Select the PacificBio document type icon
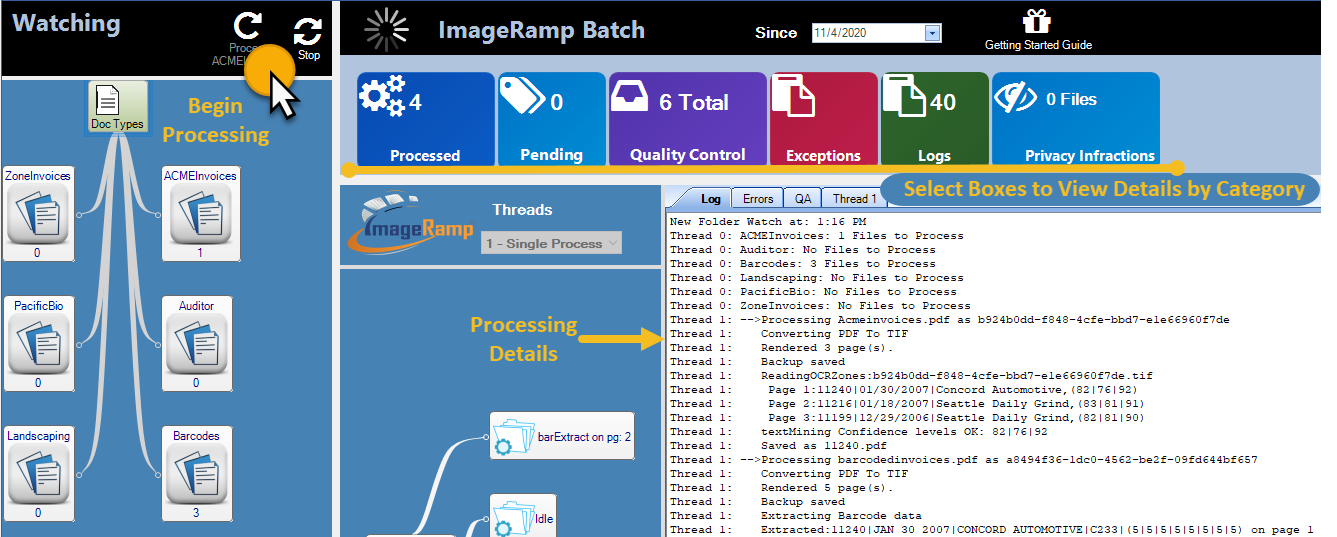Screen dimensions: 1337x537 37,343
